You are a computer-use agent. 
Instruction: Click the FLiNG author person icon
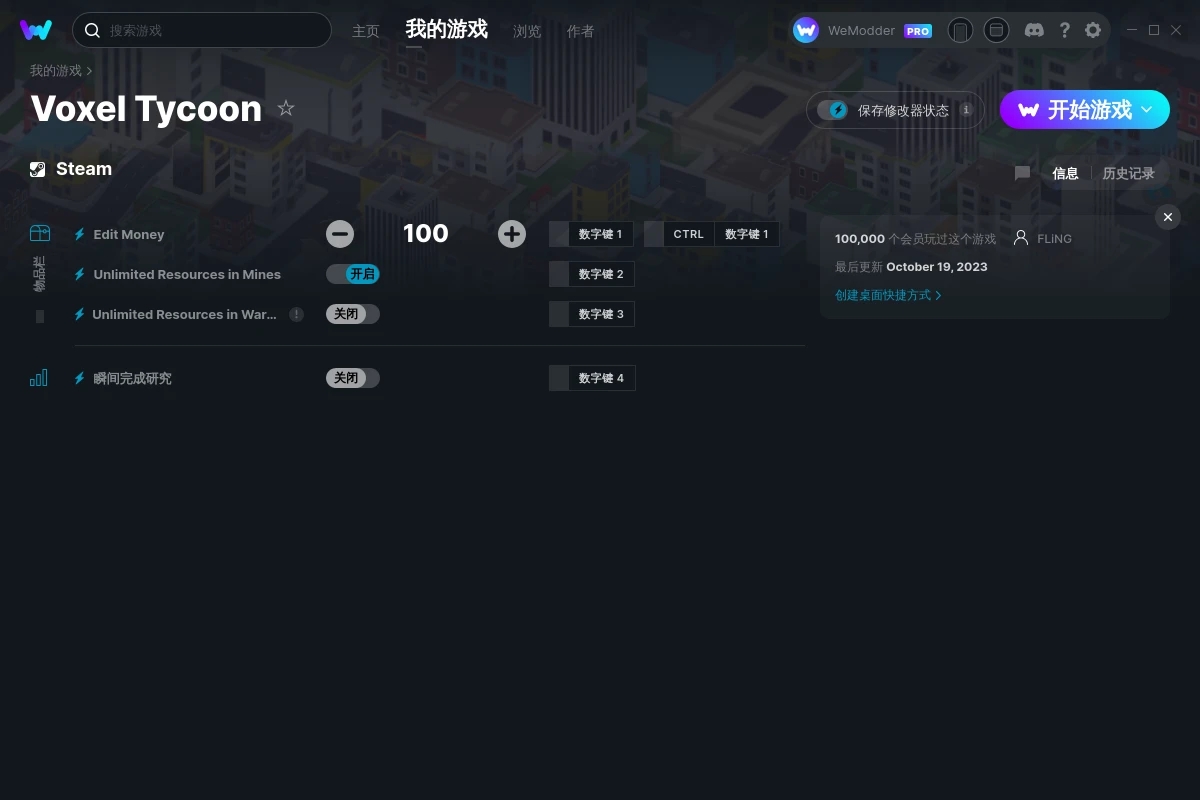coord(1021,238)
